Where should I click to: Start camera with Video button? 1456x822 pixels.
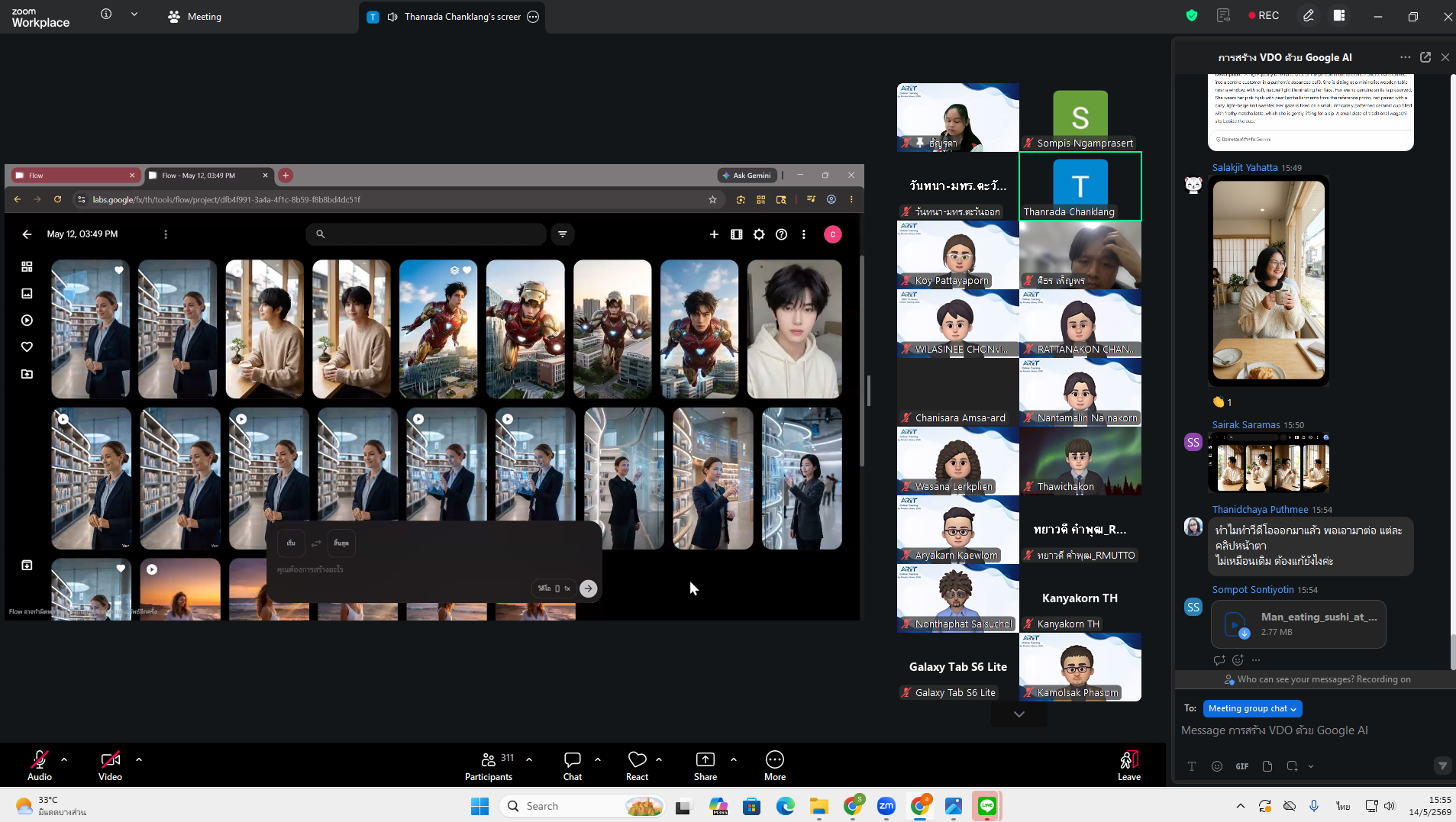click(x=110, y=765)
